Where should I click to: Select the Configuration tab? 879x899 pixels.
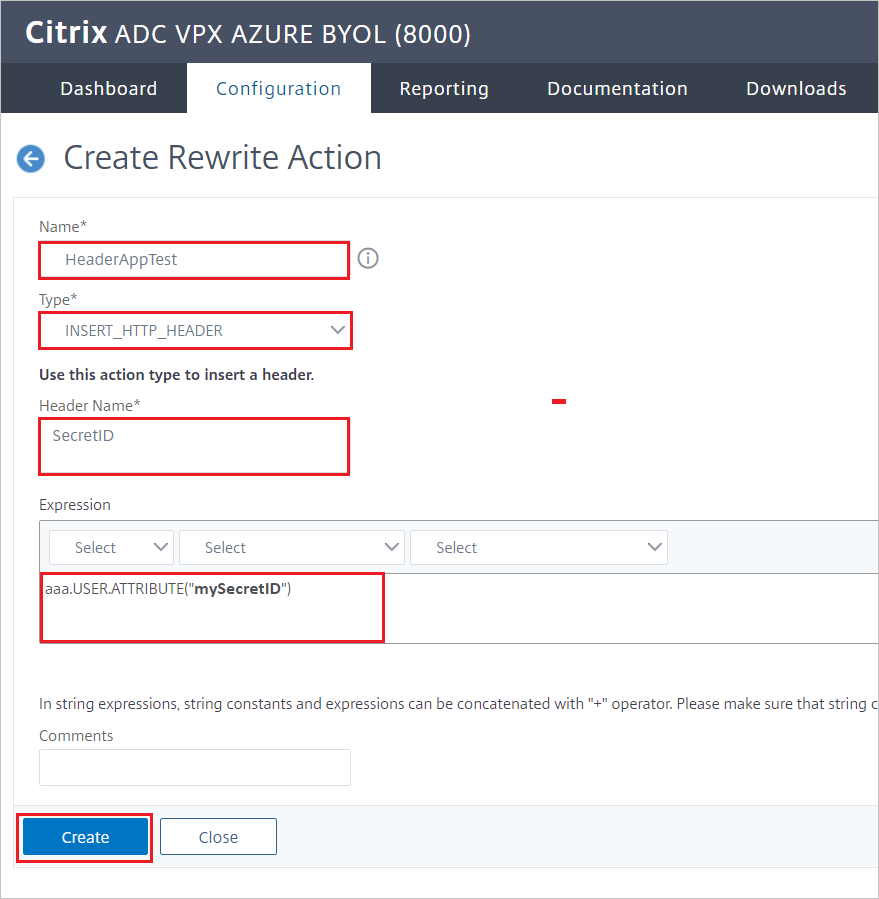point(278,88)
